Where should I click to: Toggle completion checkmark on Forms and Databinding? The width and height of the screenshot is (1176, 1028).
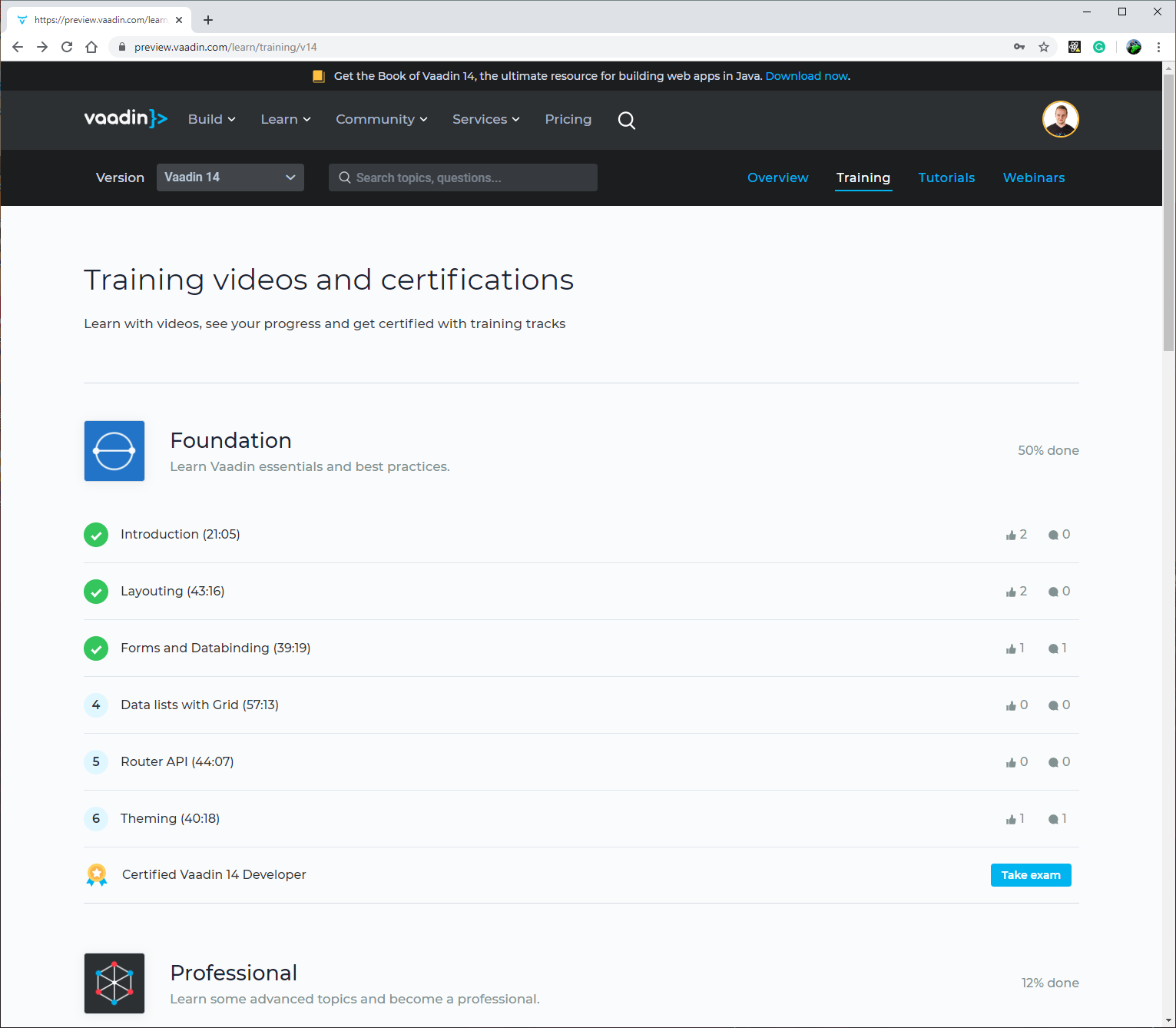pos(96,648)
